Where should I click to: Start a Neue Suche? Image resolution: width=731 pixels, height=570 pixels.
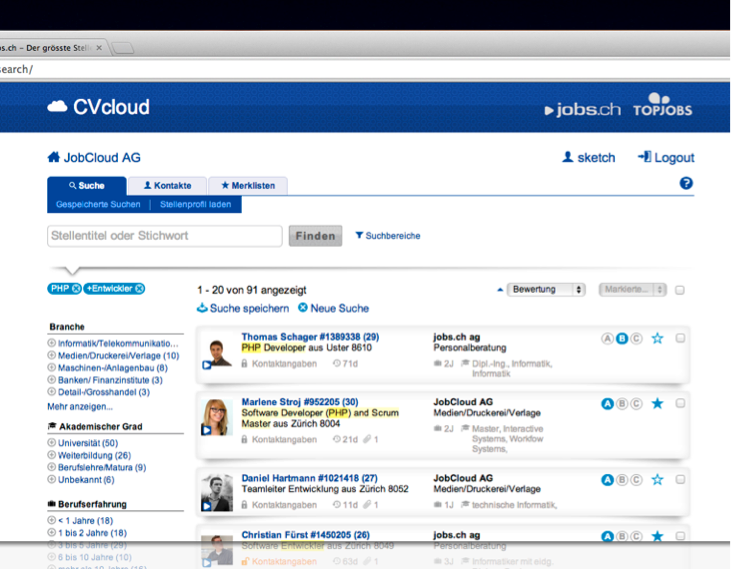[333, 308]
